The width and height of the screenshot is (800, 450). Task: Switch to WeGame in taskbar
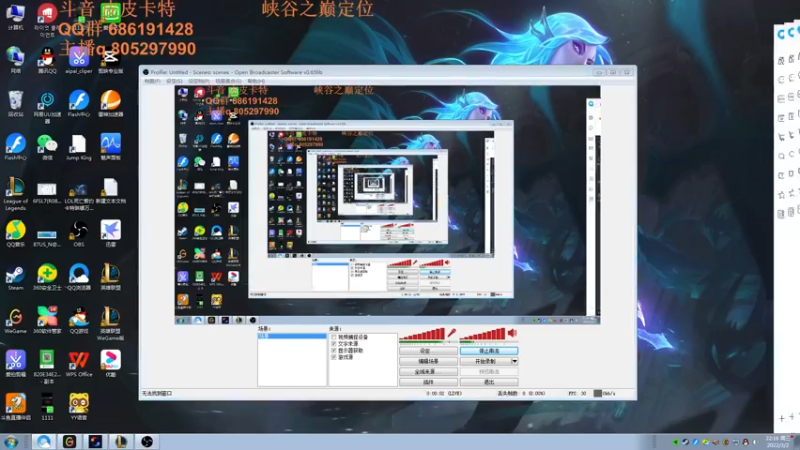pyautogui.click(x=69, y=442)
